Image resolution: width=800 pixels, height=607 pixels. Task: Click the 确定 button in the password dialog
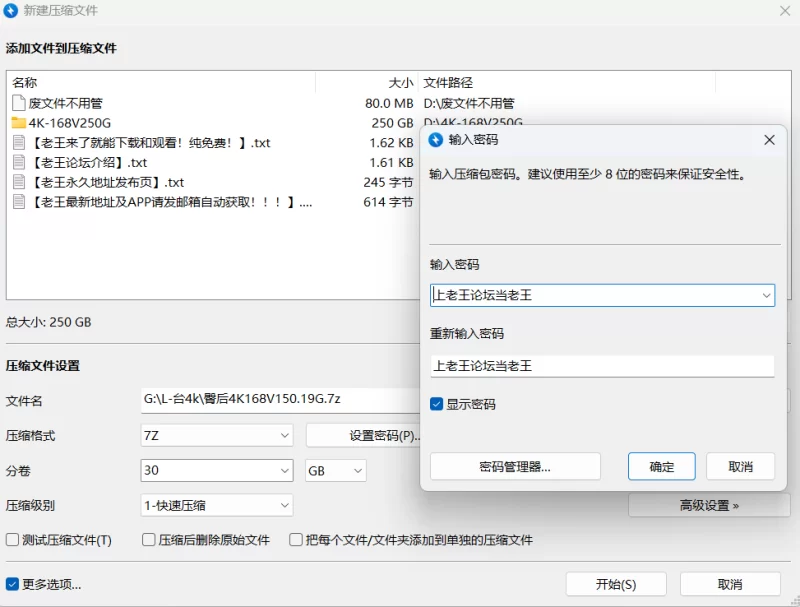(661, 467)
